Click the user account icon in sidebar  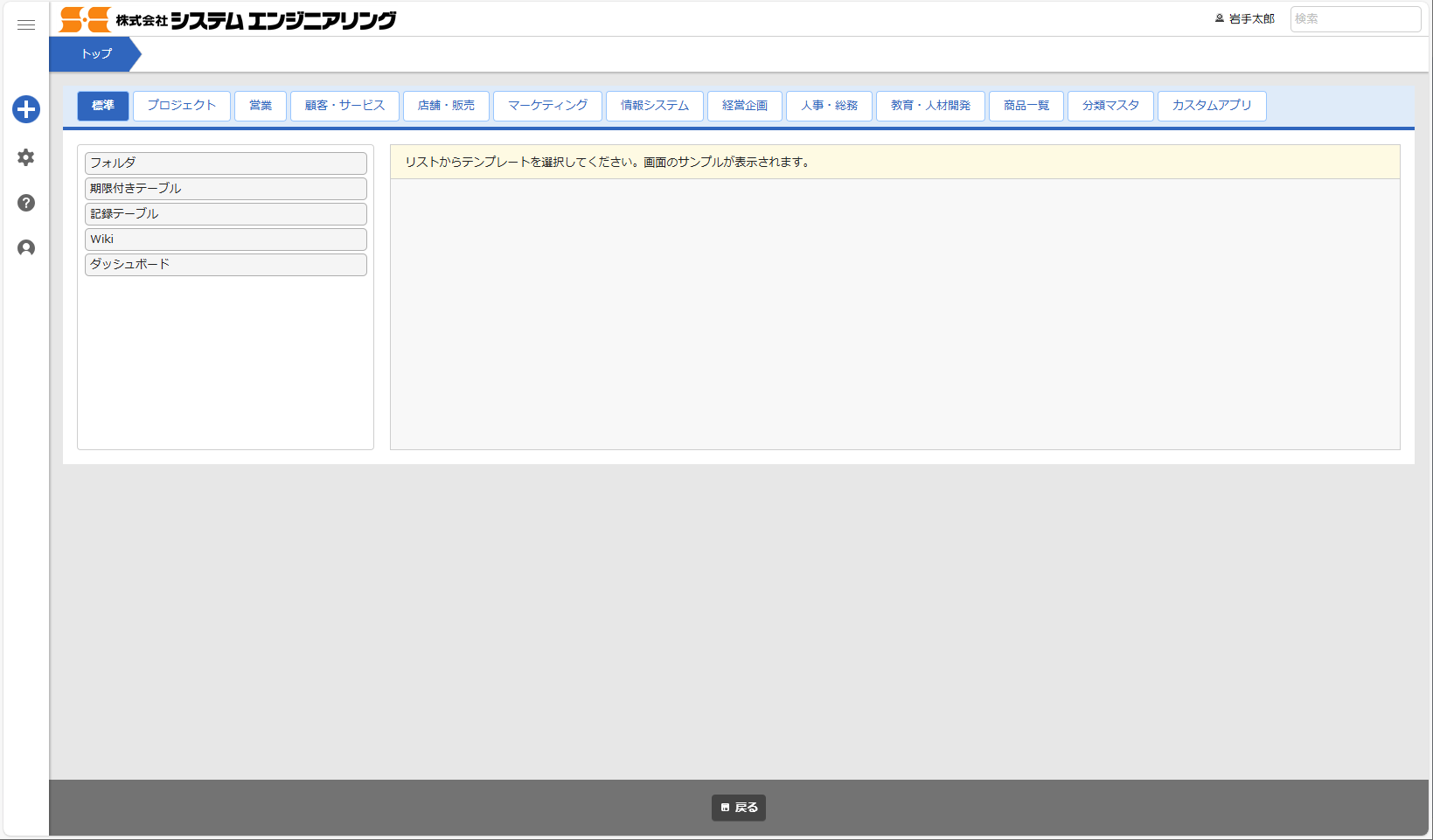[x=26, y=248]
